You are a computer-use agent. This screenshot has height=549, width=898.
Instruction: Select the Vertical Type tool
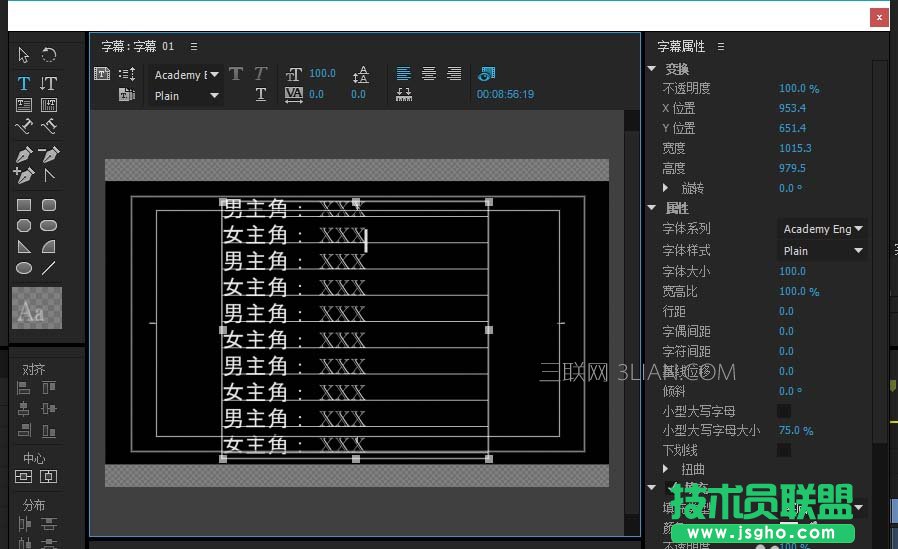click(49, 83)
